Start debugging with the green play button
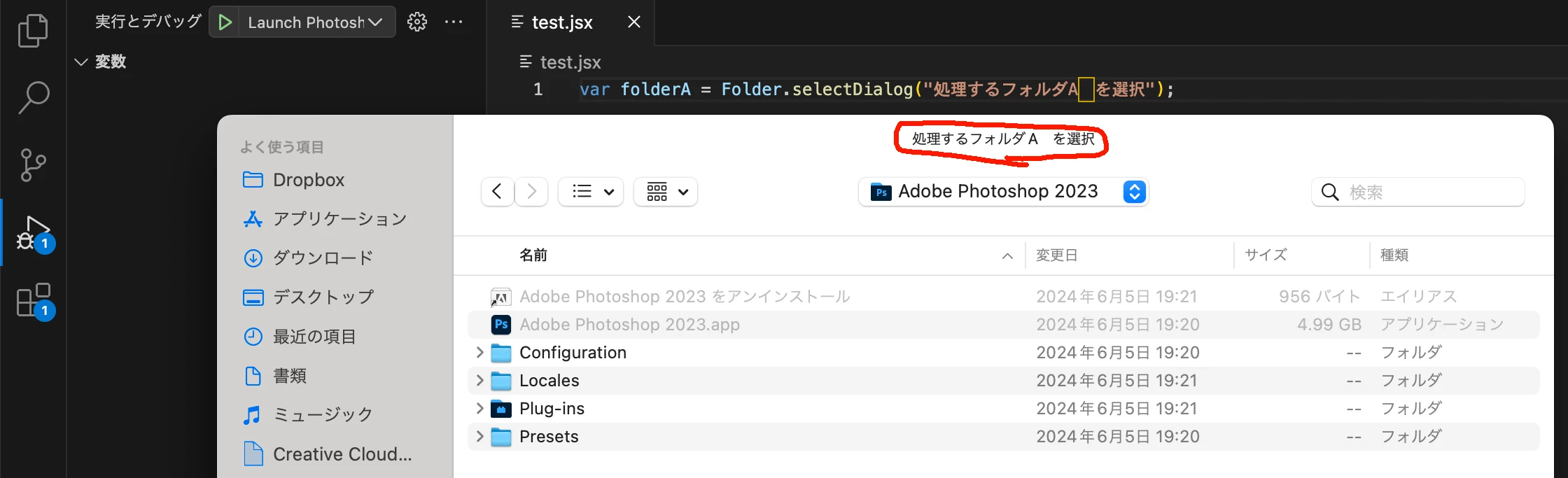 [225, 22]
